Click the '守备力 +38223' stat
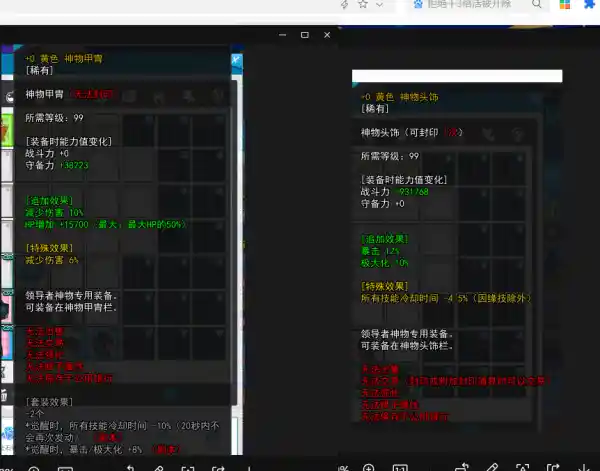Viewport: 600px width, 471px height. click(x=57, y=165)
